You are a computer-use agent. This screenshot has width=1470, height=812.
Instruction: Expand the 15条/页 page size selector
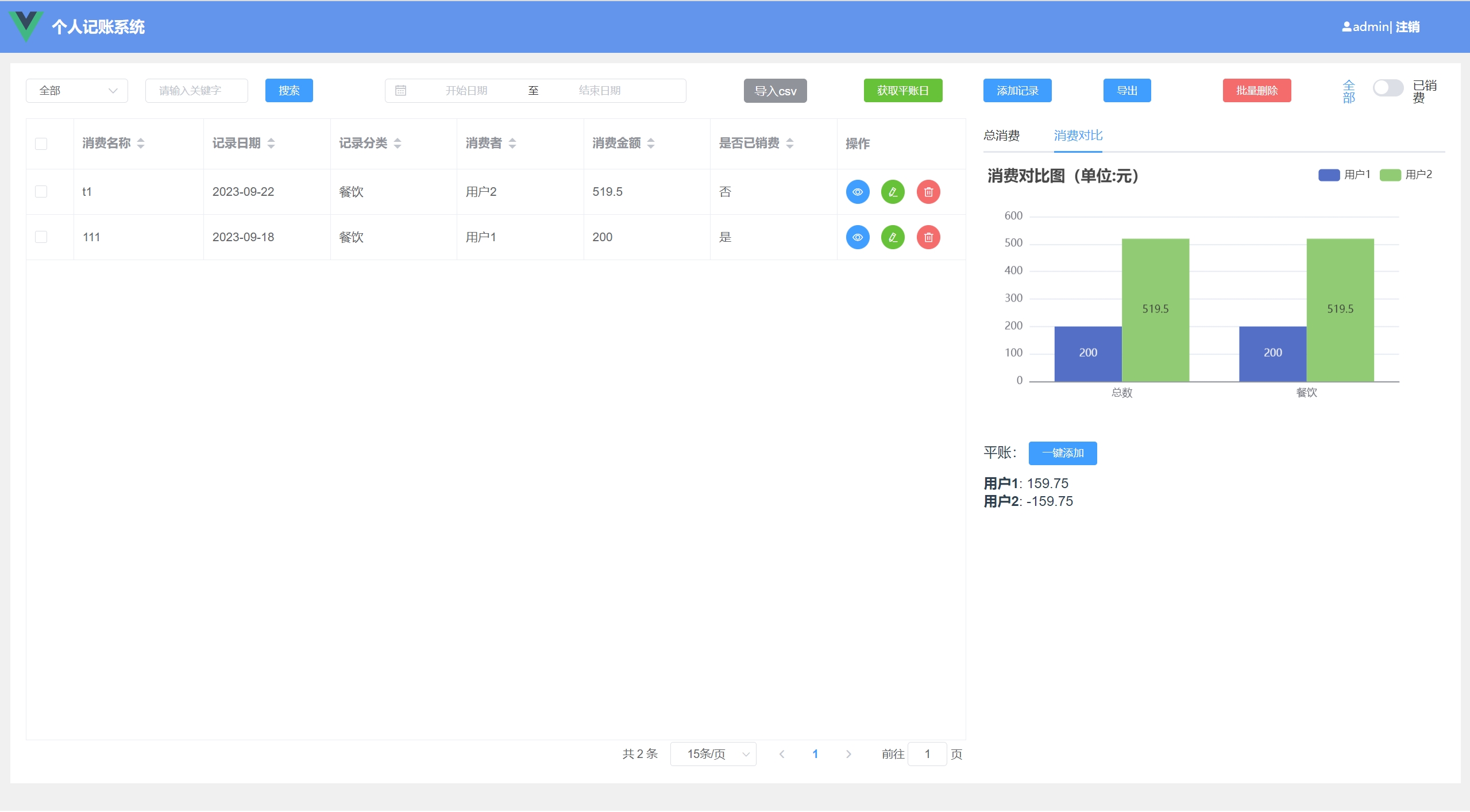713,754
